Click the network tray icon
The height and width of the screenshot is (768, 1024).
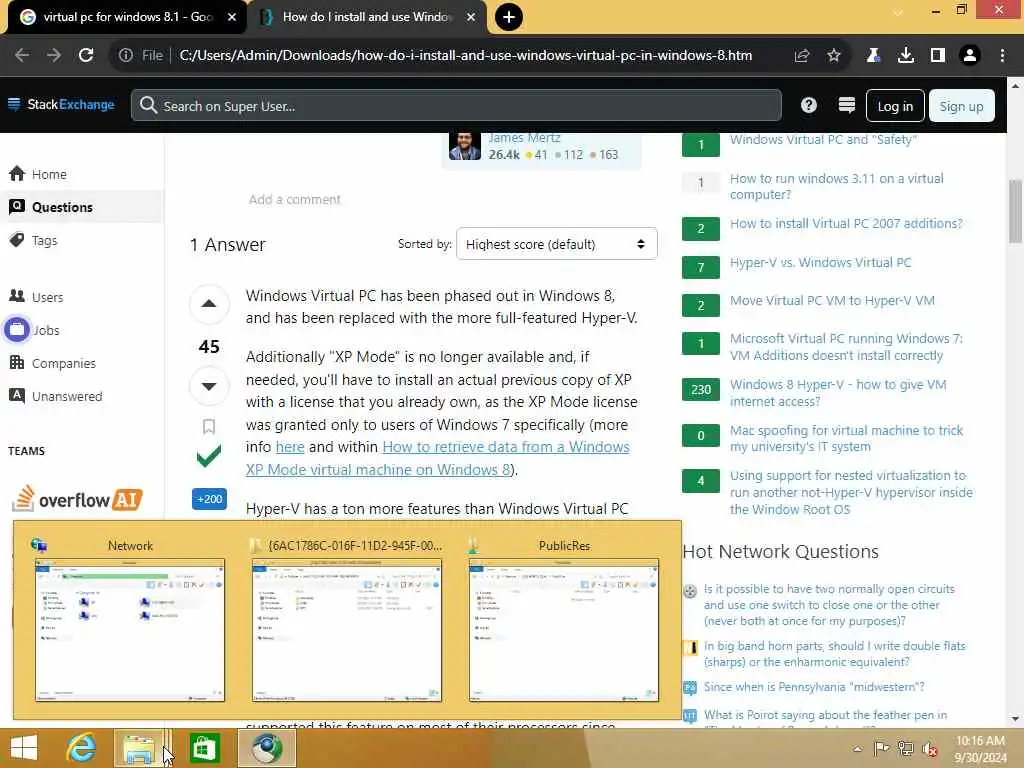point(906,749)
